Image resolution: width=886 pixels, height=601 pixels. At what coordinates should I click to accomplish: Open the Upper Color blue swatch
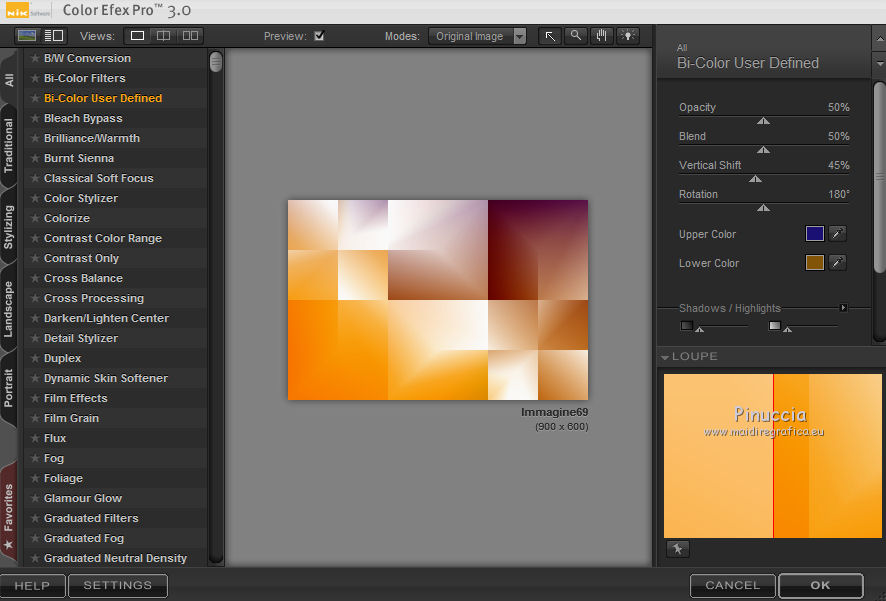click(x=814, y=233)
